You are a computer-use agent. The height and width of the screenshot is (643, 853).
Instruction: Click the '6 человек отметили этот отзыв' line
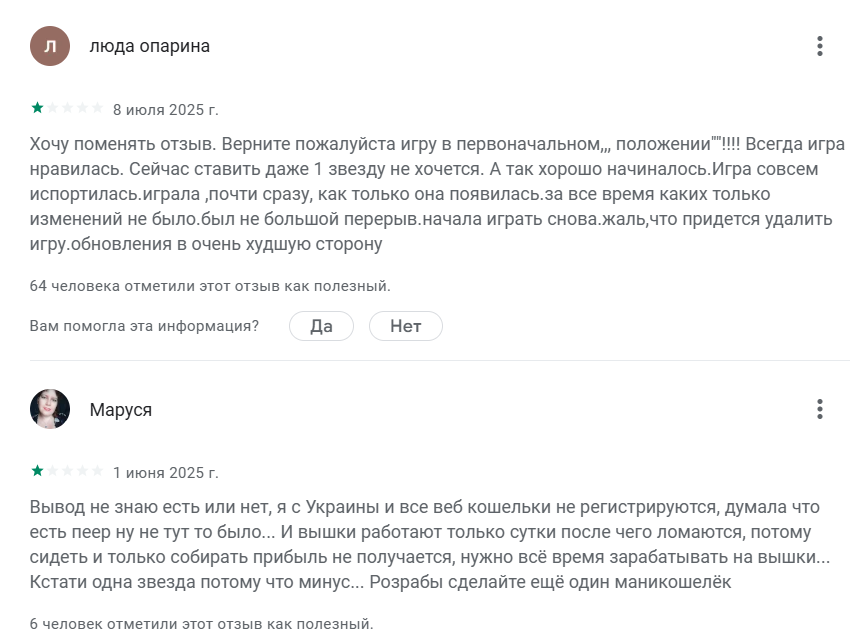coord(201,624)
